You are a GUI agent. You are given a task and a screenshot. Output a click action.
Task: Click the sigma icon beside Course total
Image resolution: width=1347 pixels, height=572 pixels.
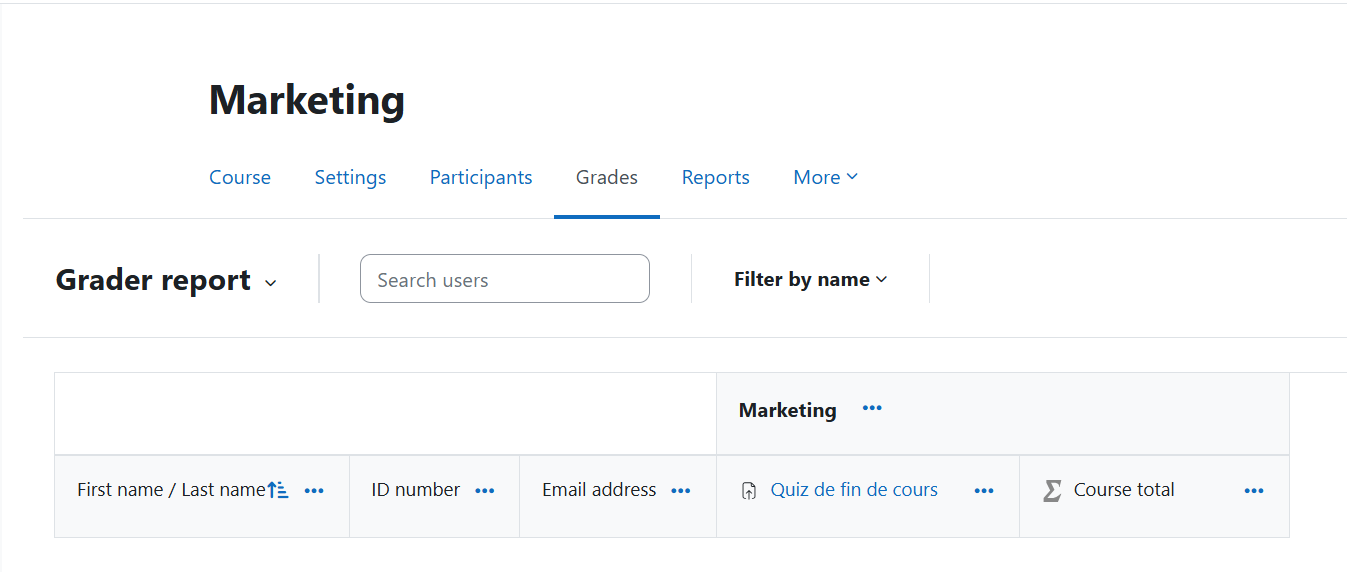point(1052,491)
